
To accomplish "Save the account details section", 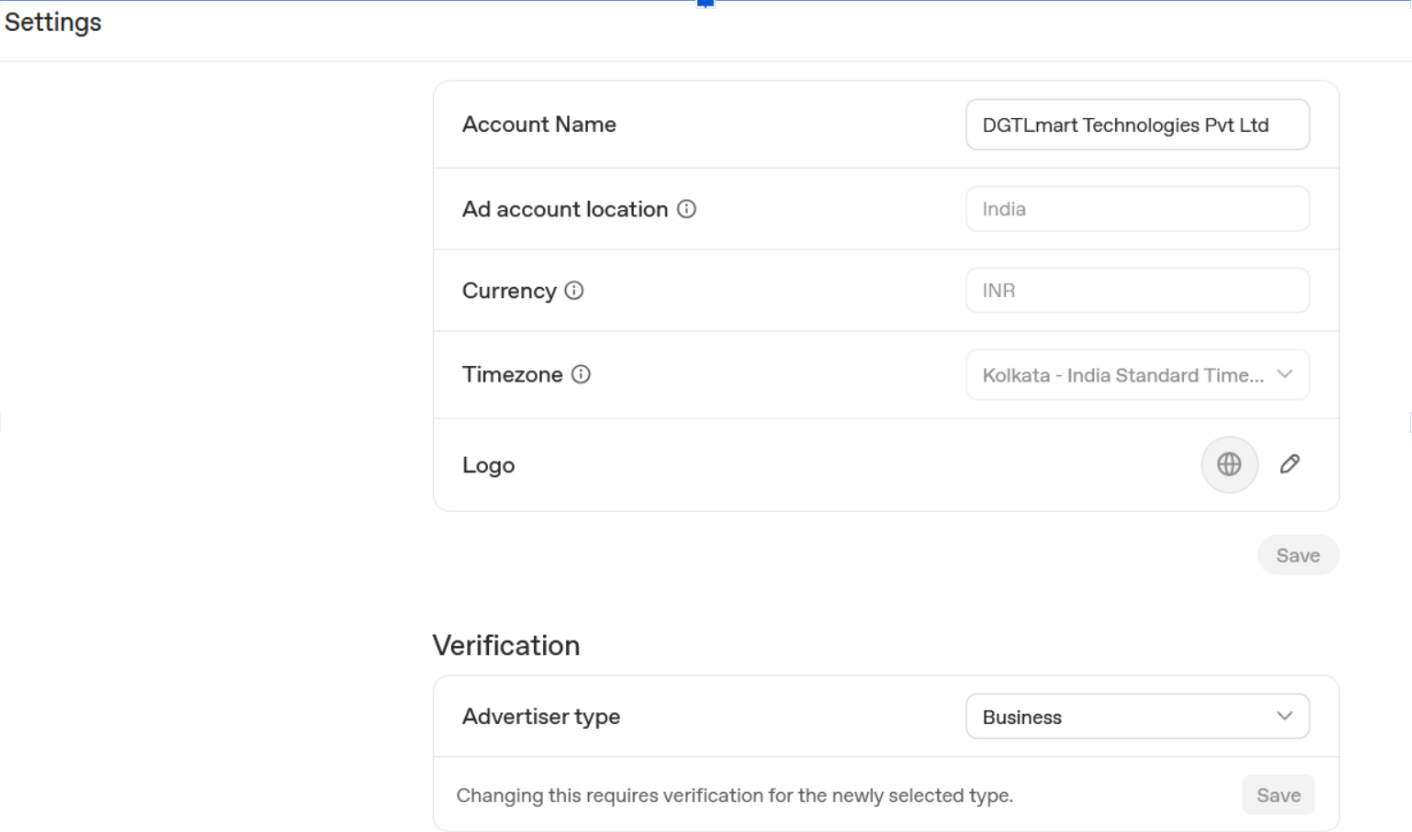I will (x=1298, y=555).
